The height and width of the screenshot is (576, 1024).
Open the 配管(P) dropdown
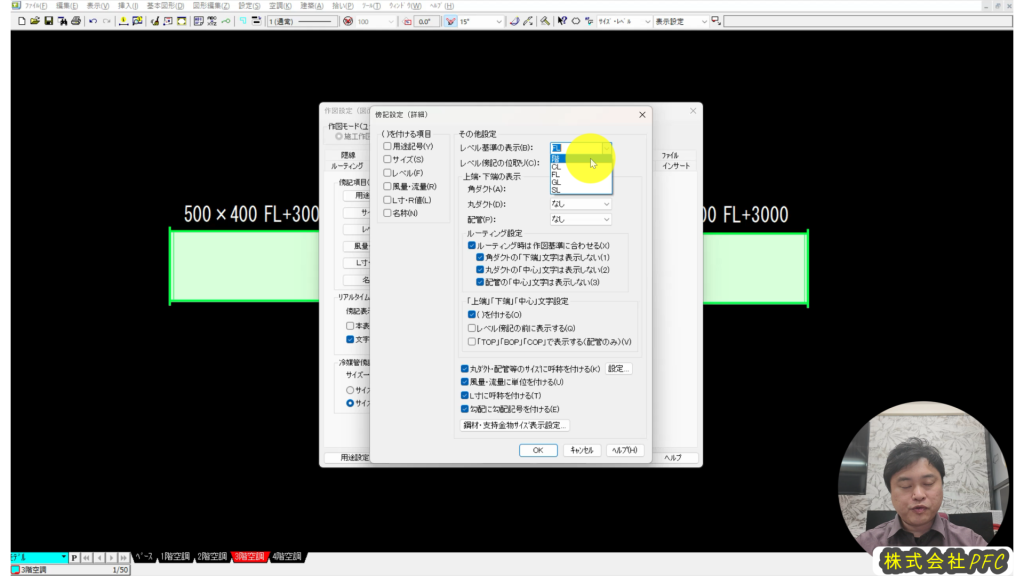[580, 219]
